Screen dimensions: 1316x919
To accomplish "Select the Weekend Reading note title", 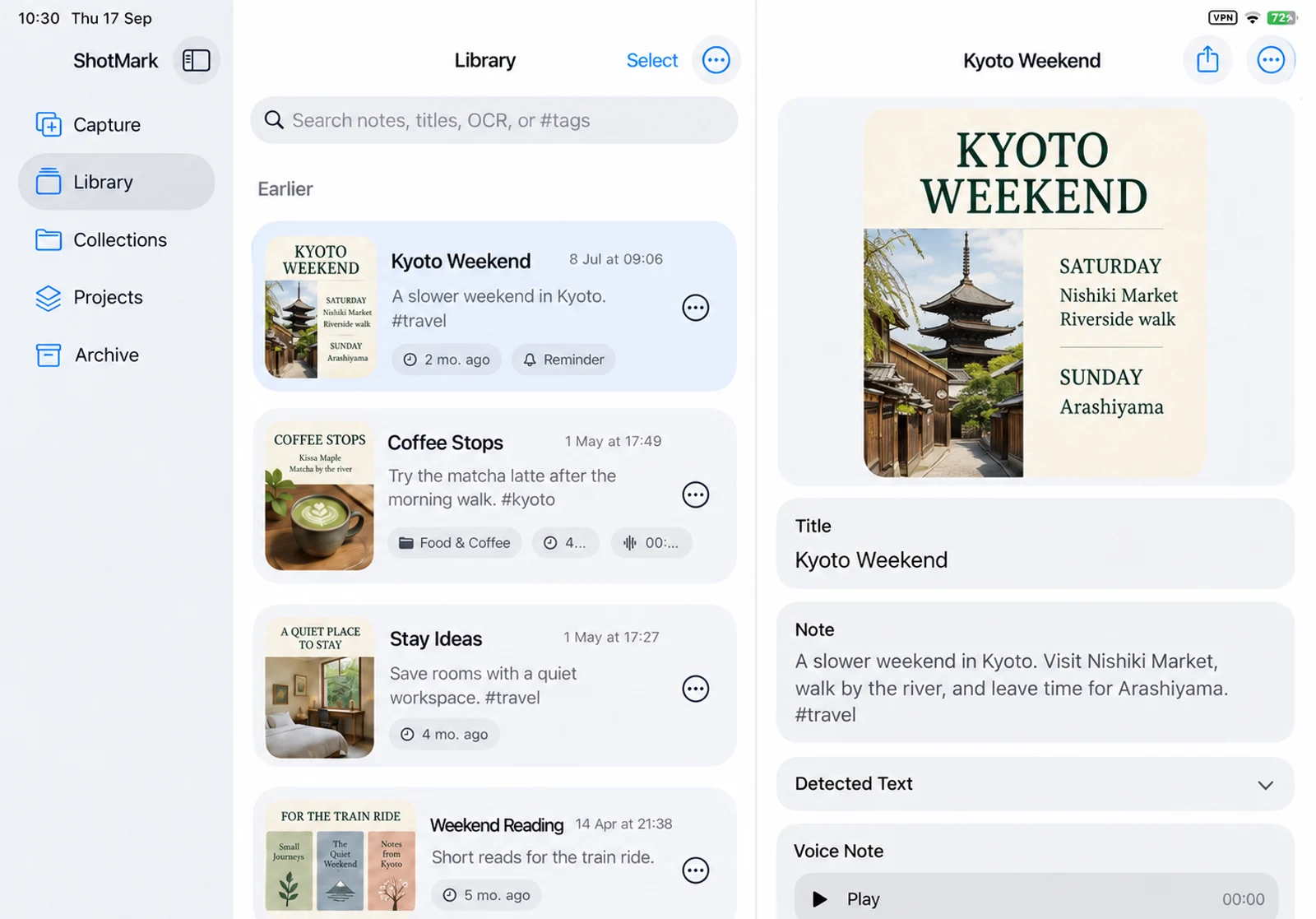I will [497, 825].
